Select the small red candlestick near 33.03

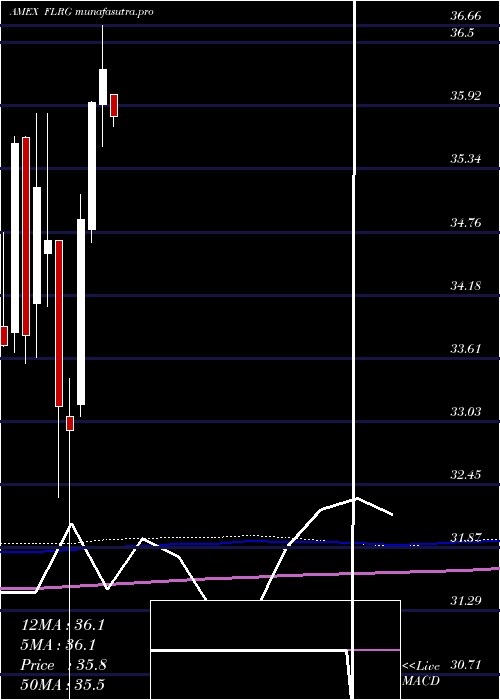click(x=70, y=423)
